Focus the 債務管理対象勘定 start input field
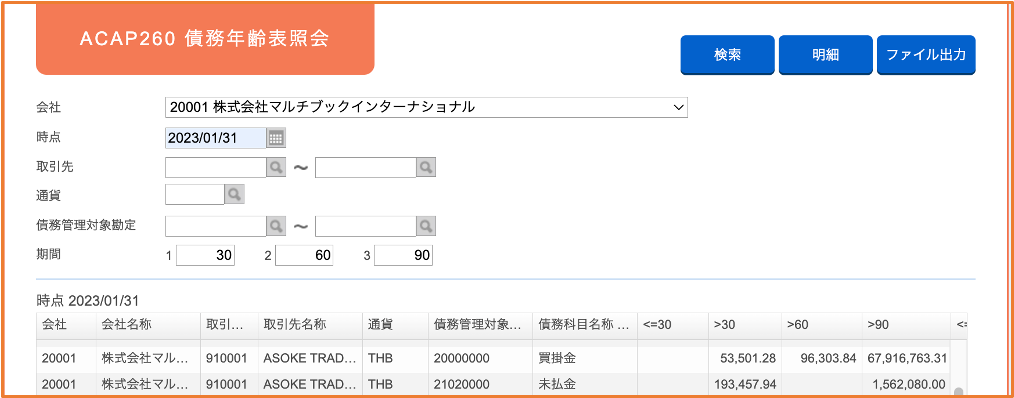This screenshot has height=398, width=1014. 216,226
